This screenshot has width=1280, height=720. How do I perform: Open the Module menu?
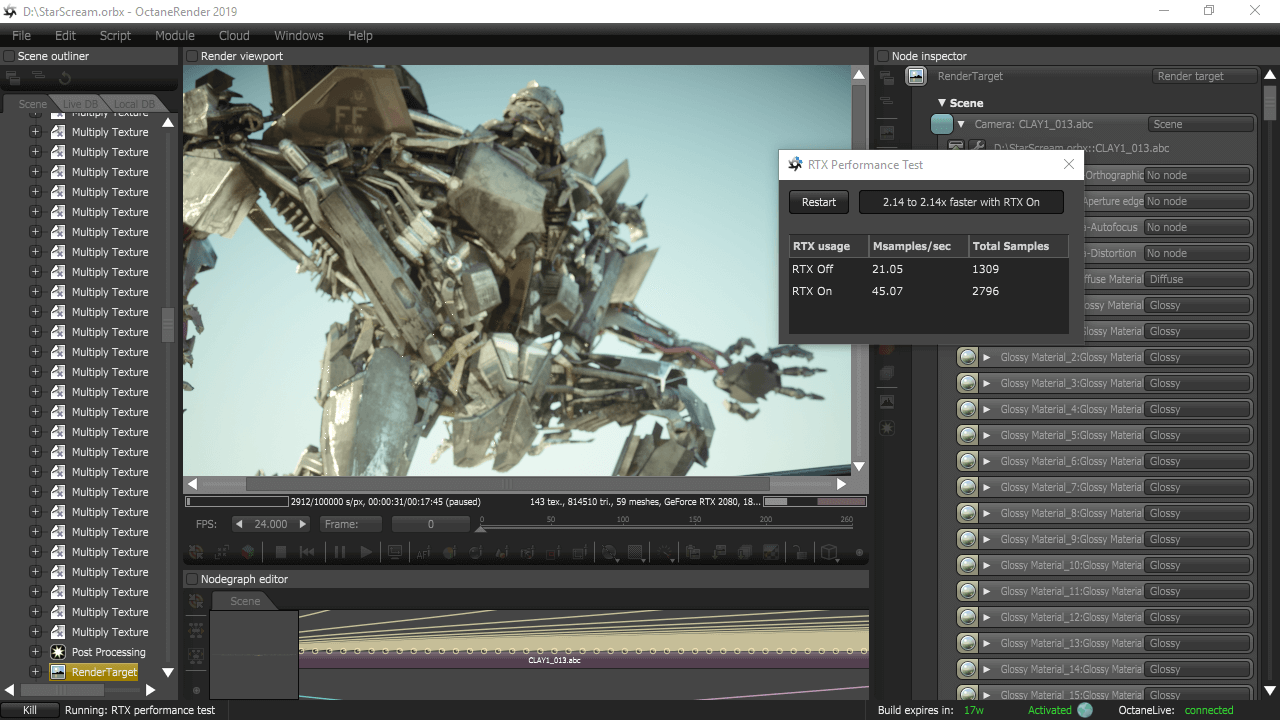pyautogui.click(x=175, y=35)
